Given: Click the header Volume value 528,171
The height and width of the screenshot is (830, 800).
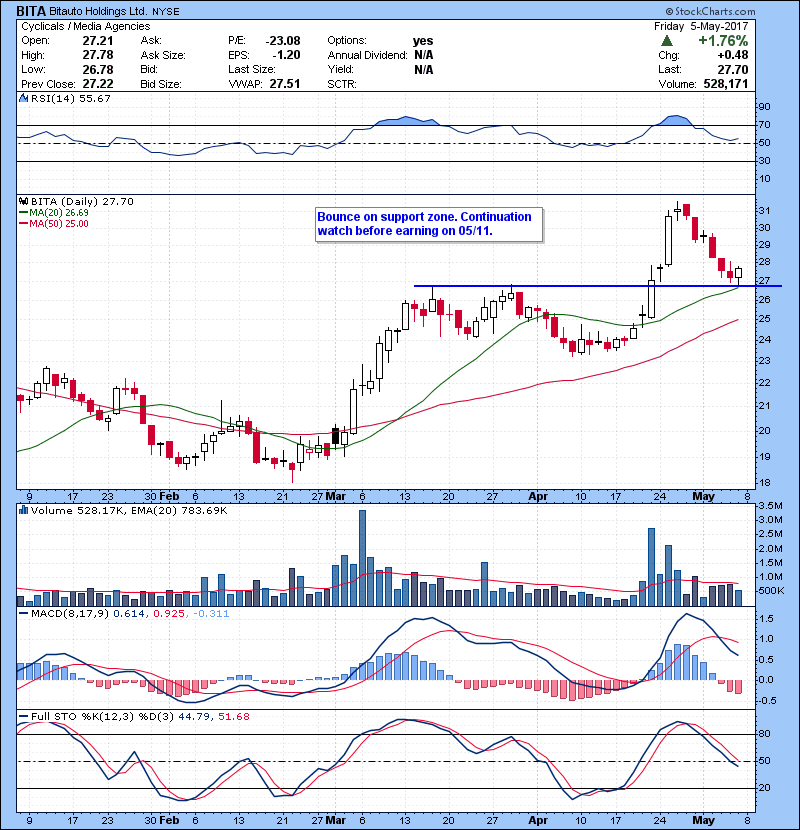Looking at the screenshot, I should pos(726,84).
